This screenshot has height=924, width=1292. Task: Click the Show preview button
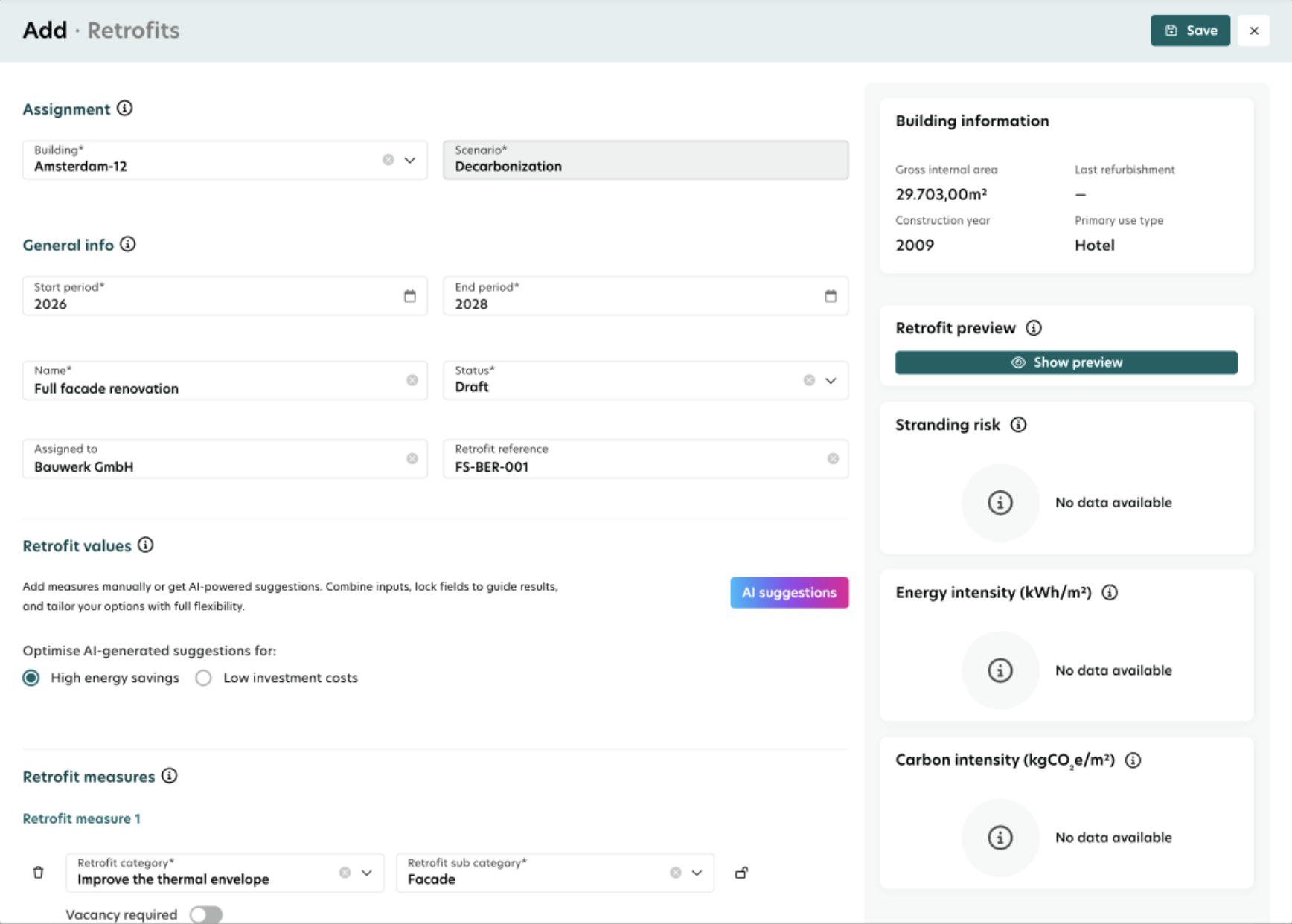(1066, 362)
